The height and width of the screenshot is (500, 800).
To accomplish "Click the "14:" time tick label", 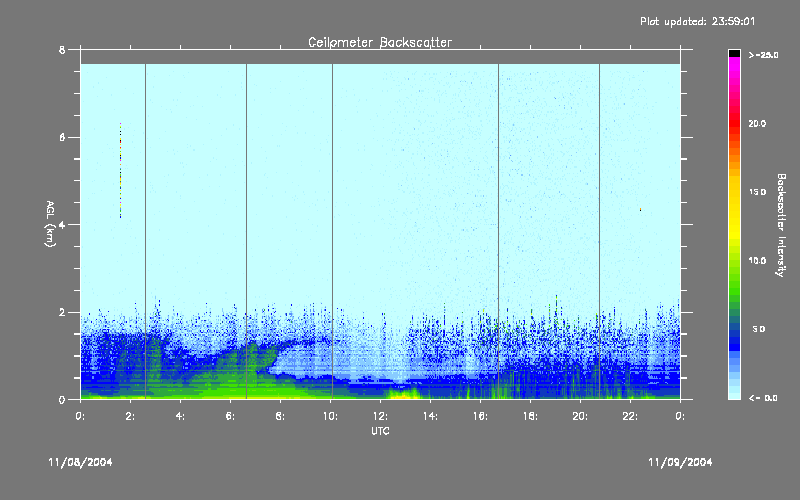I will click(430, 416).
